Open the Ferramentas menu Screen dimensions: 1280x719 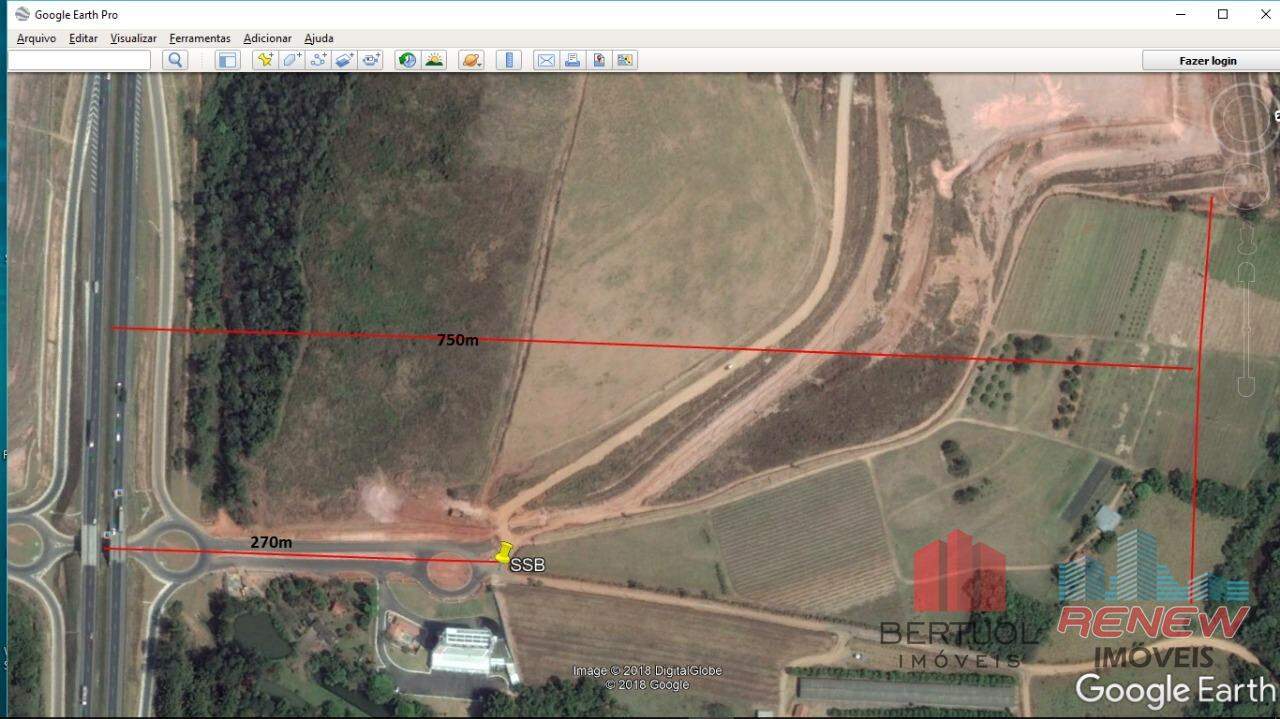[x=200, y=38]
